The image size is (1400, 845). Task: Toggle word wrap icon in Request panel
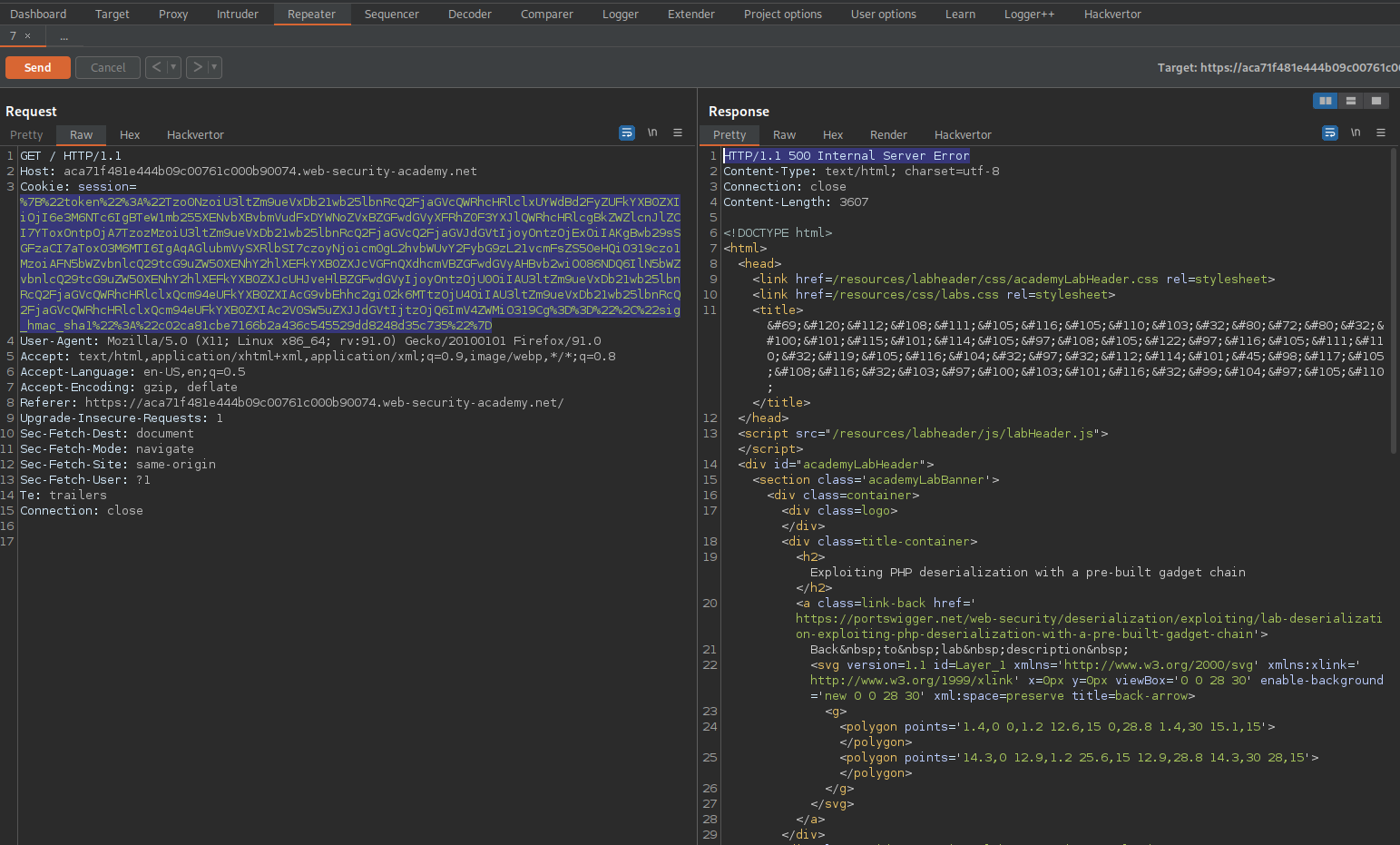(627, 133)
